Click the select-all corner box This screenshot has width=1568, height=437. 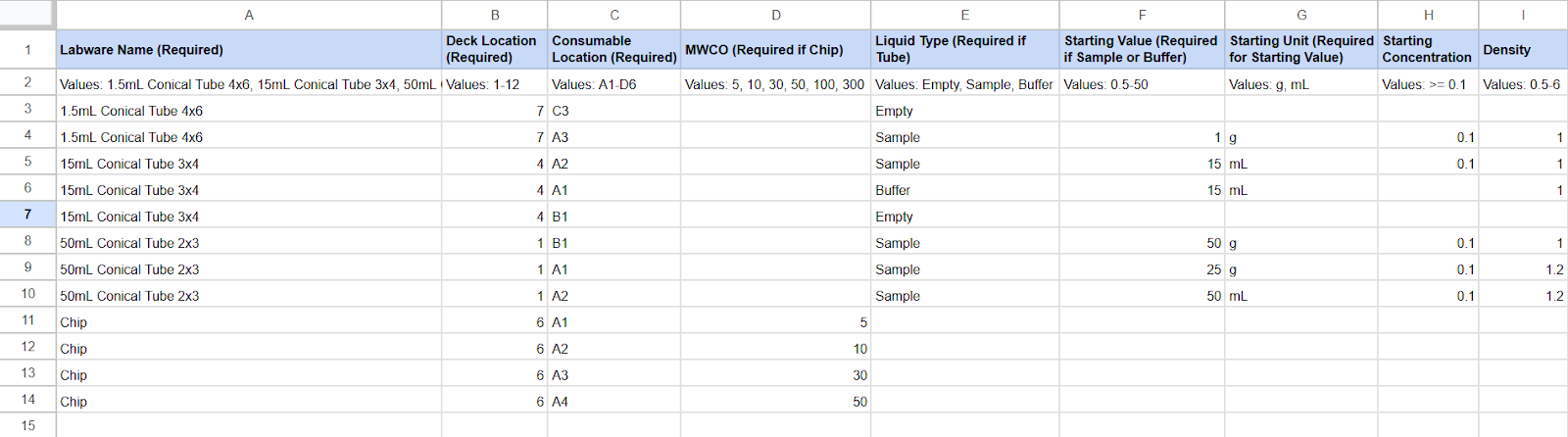point(27,14)
